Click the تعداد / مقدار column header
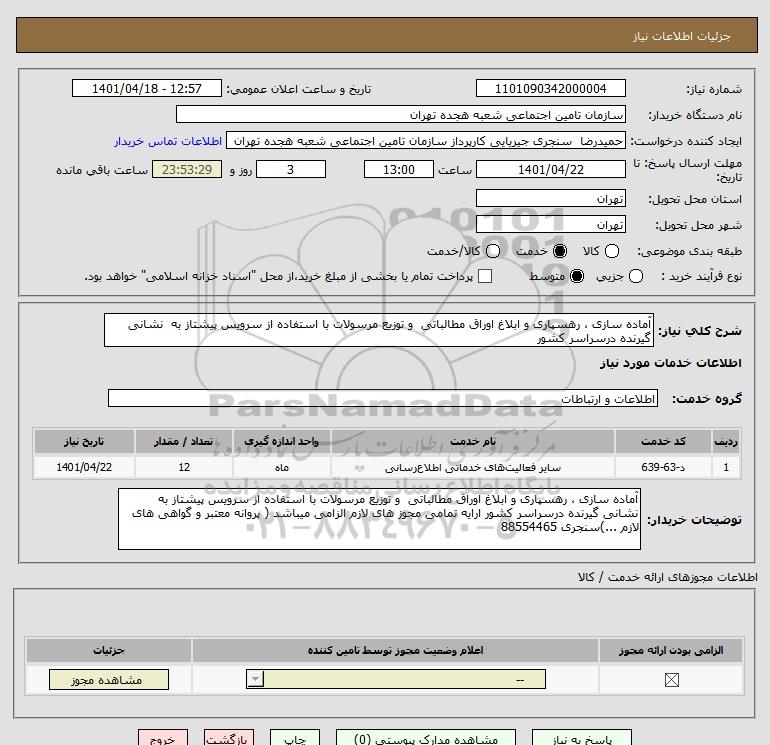Screen dimensions: 770x745 coord(184,441)
